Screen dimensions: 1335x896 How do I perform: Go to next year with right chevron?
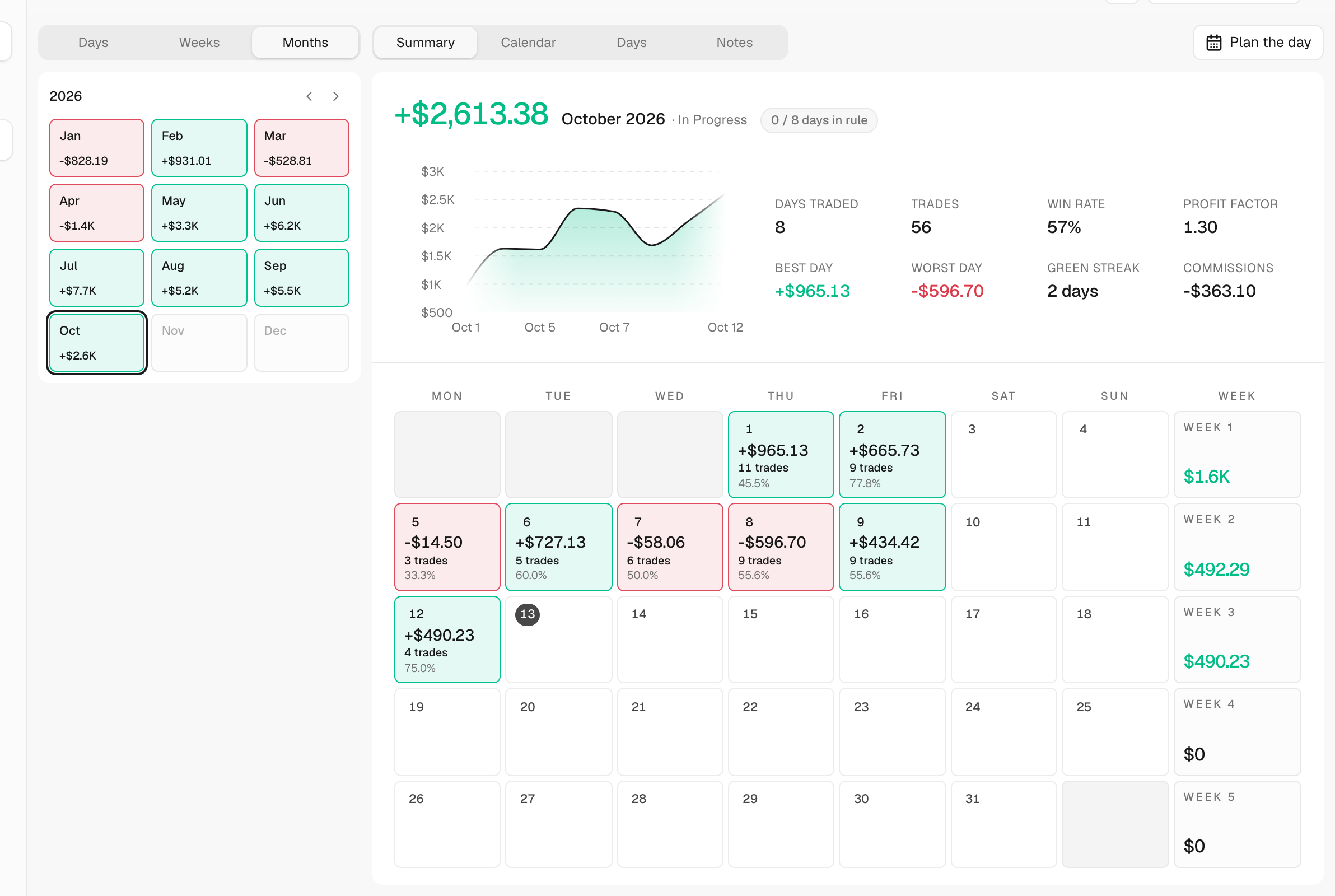336,96
